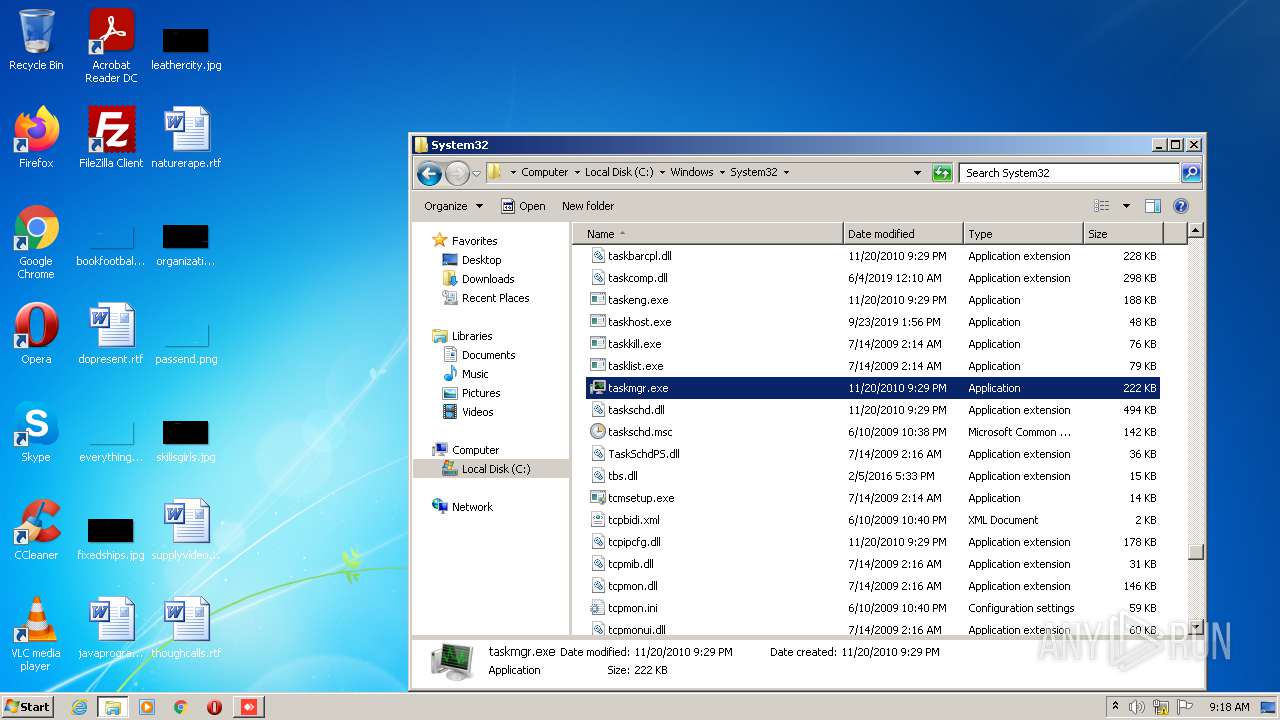
Task: Launch FileZilla Client desktop shortcut
Action: (111, 138)
